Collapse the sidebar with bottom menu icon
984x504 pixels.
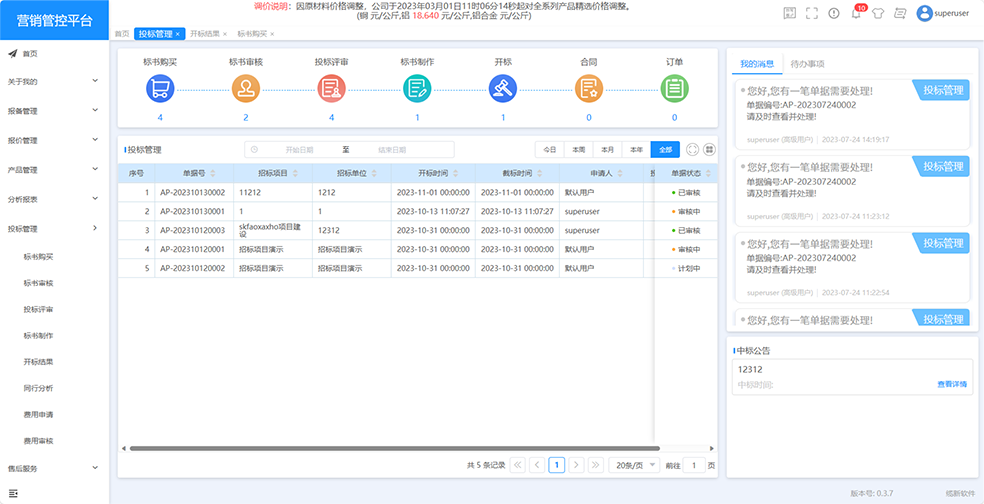pos(13,493)
